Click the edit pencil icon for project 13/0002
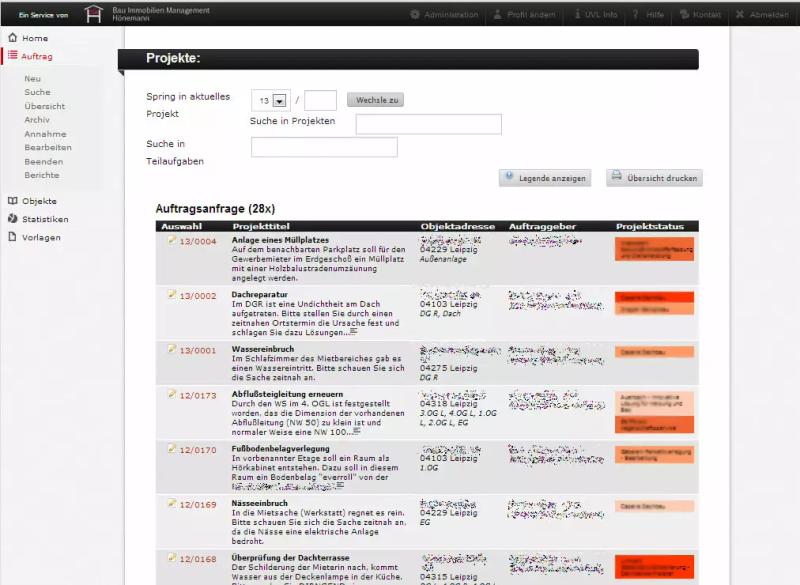Image resolution: width=800 pixels, height=585 pixels. click(x=172, y=294)
